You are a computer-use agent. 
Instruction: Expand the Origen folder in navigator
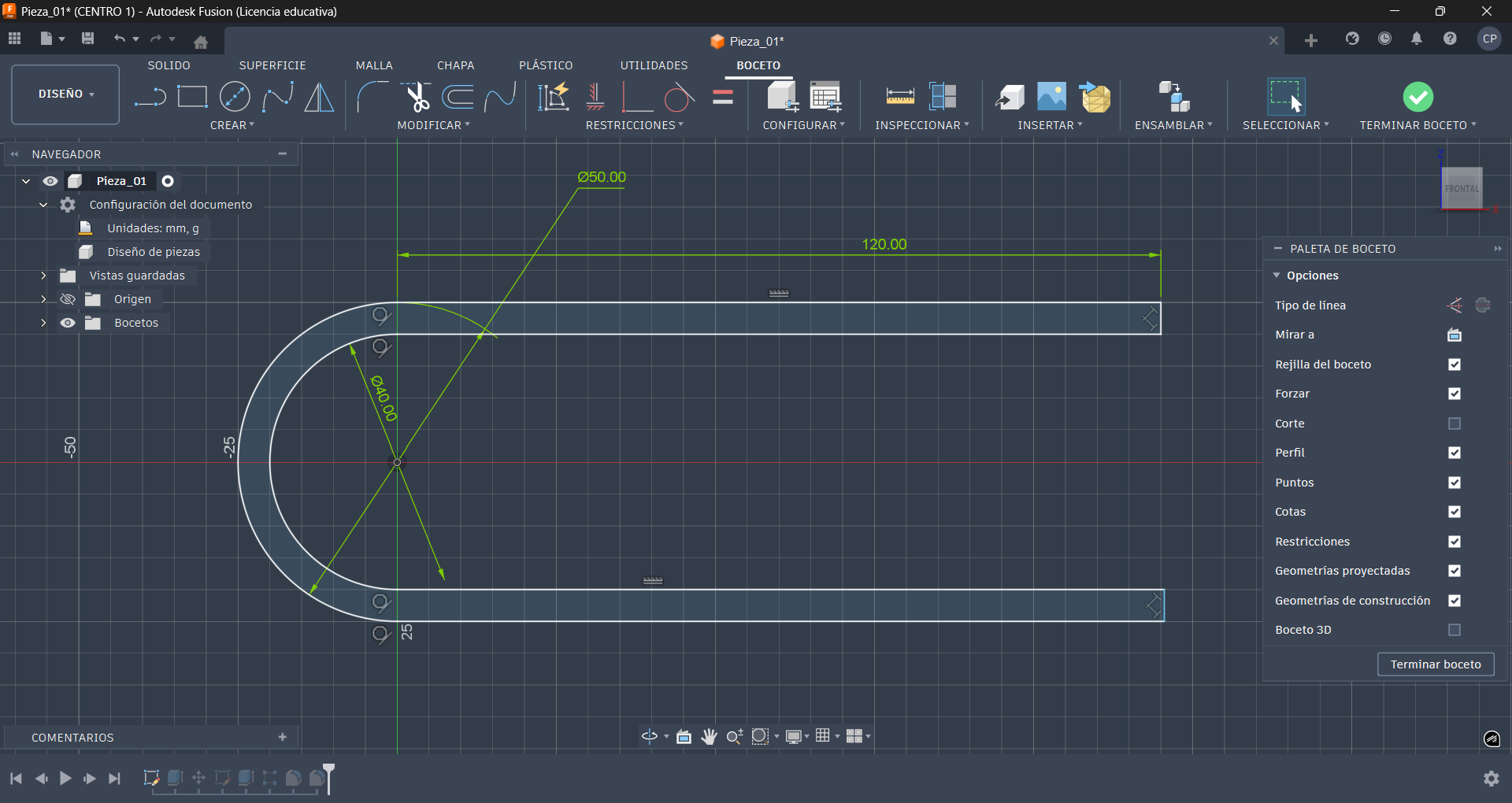pyautogui.click(x=43, y=299)
